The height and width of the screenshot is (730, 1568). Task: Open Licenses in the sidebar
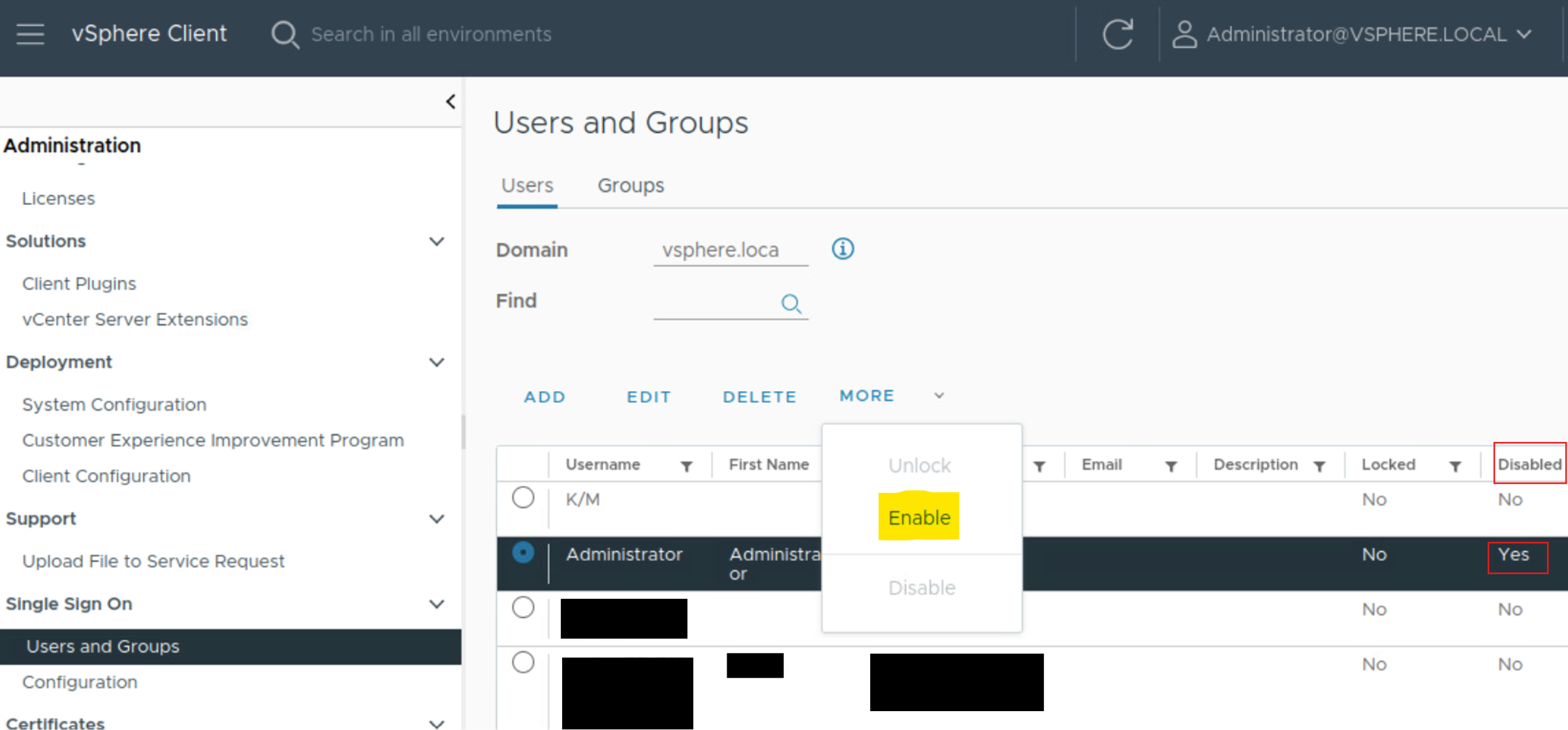click(x=59, y=198)
